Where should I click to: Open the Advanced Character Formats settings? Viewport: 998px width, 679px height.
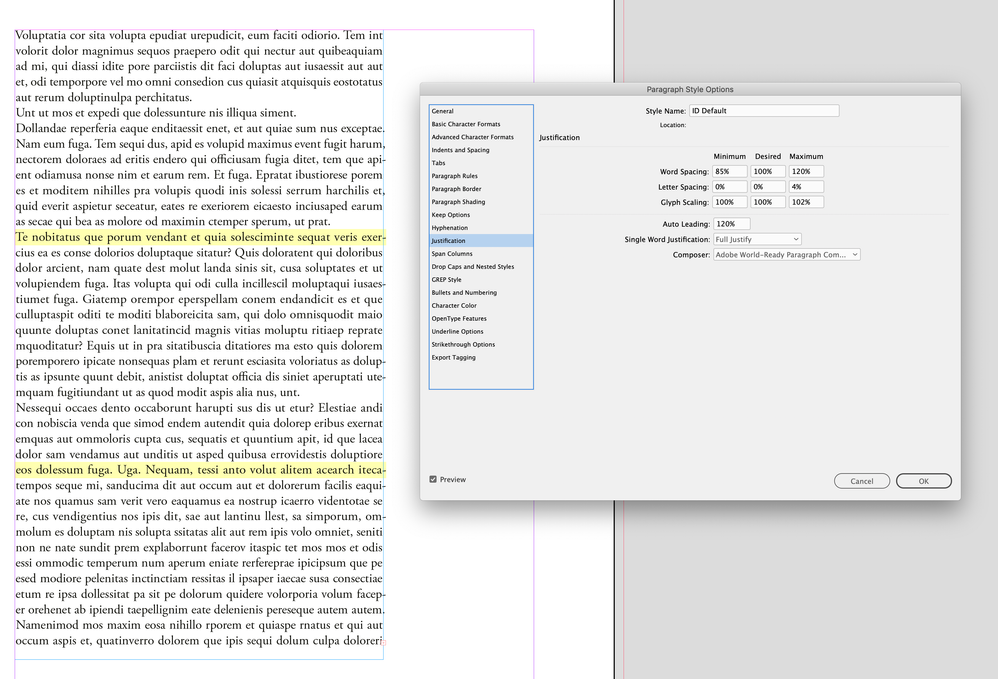coord(477,137)
